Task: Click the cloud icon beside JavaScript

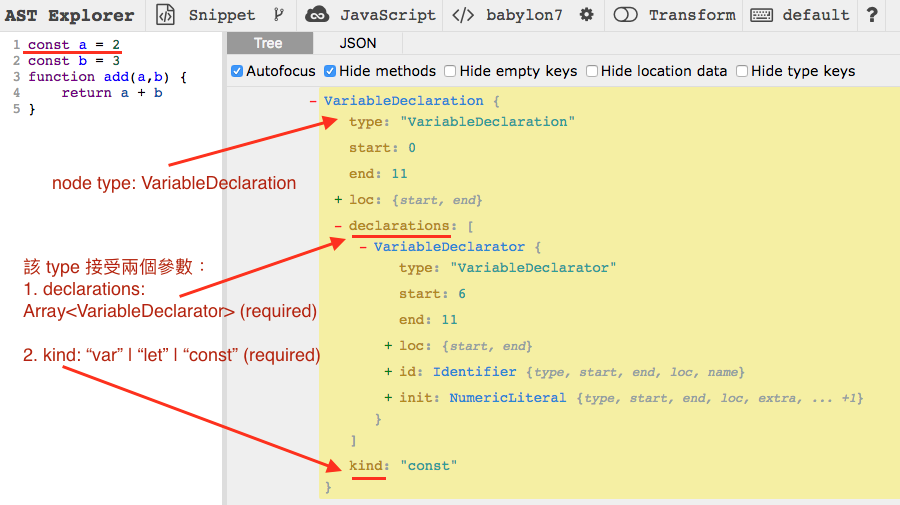Action: [x=317, y=15]
